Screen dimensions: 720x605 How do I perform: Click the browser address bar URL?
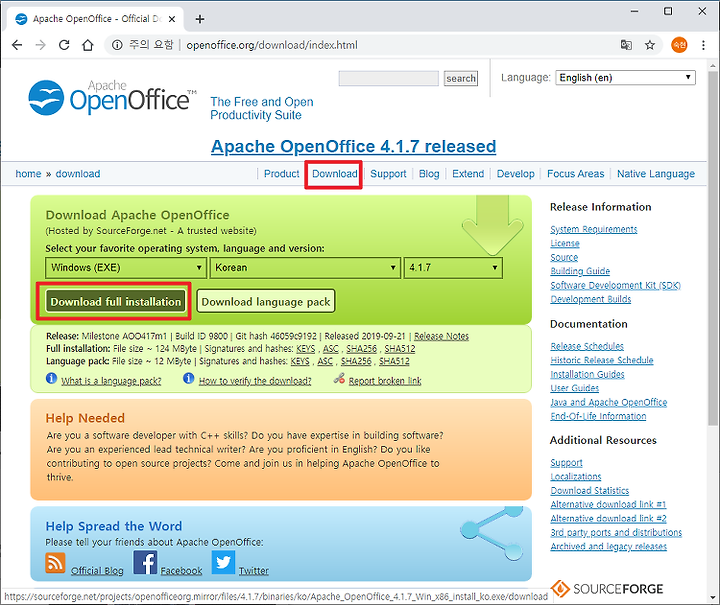(272, 45)
